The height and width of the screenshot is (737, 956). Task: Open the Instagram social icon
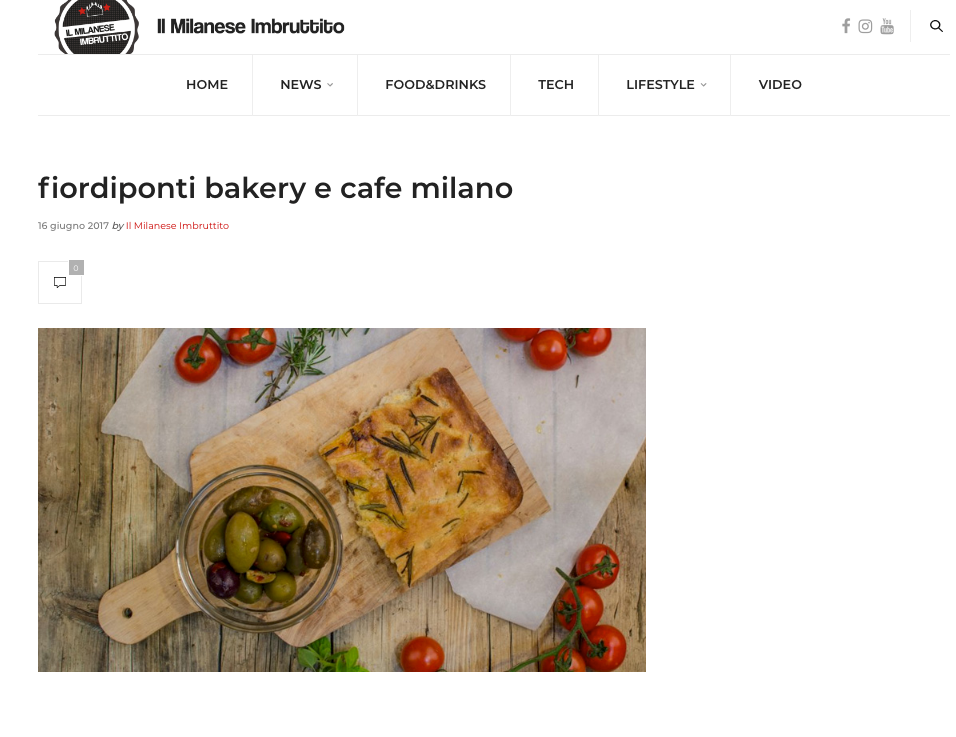pyautogui.click(x=865, y=26)
